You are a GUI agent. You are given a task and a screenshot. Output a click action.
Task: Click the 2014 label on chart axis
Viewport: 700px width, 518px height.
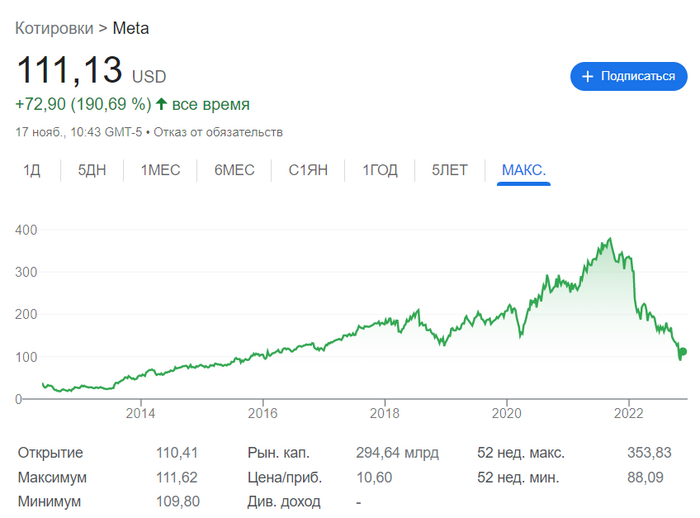(x=141, y=412)
